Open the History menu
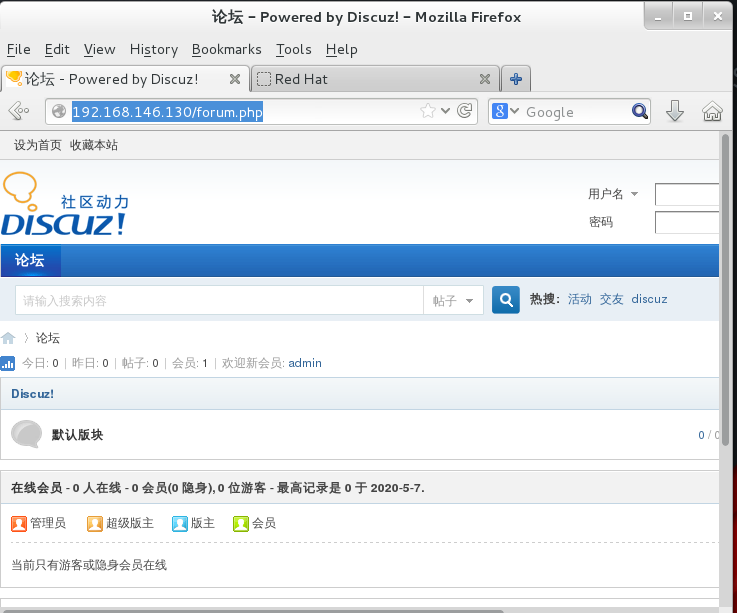This screenshot has width=737, height=613. click(x=154, y=49)
